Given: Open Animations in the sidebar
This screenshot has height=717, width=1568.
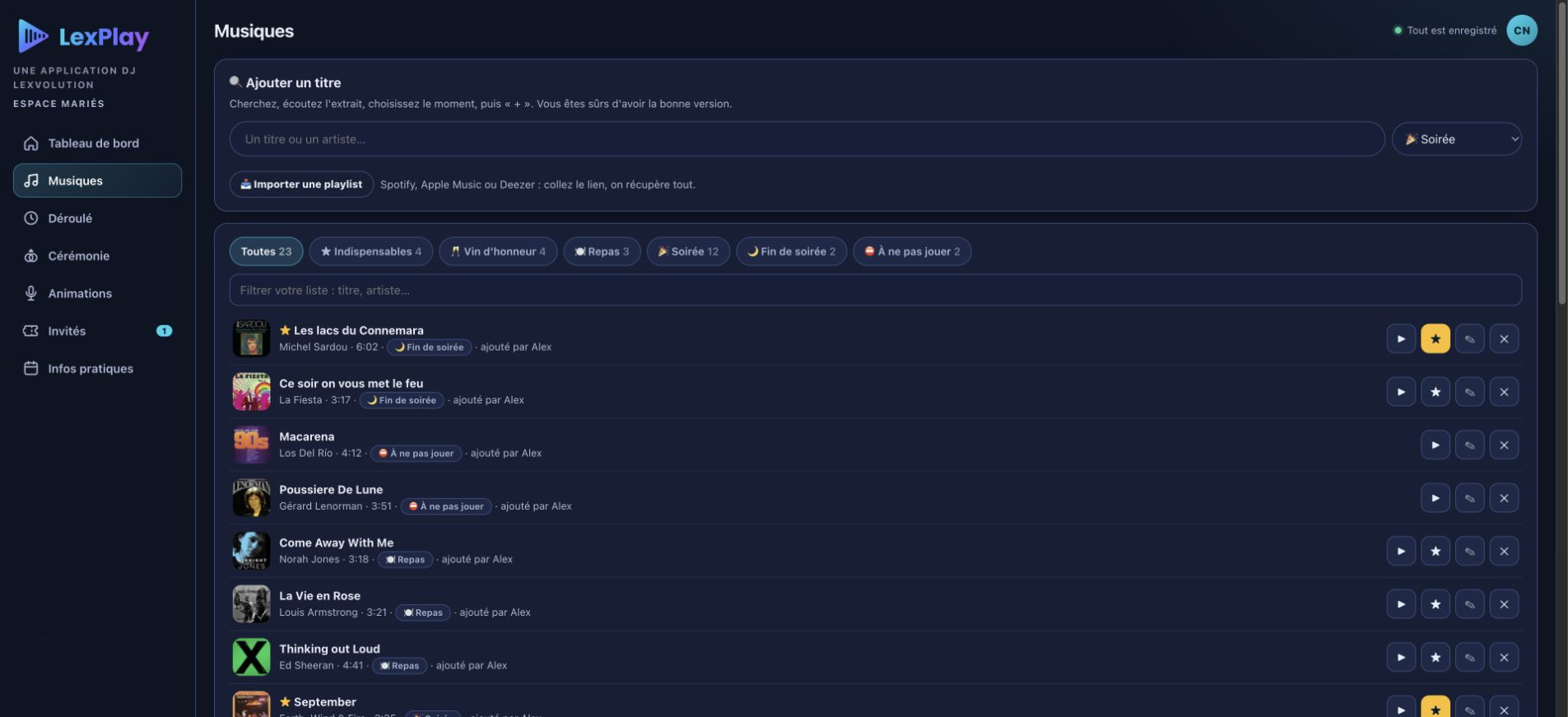Looking at the screenshot, I should tap(97, 293).
